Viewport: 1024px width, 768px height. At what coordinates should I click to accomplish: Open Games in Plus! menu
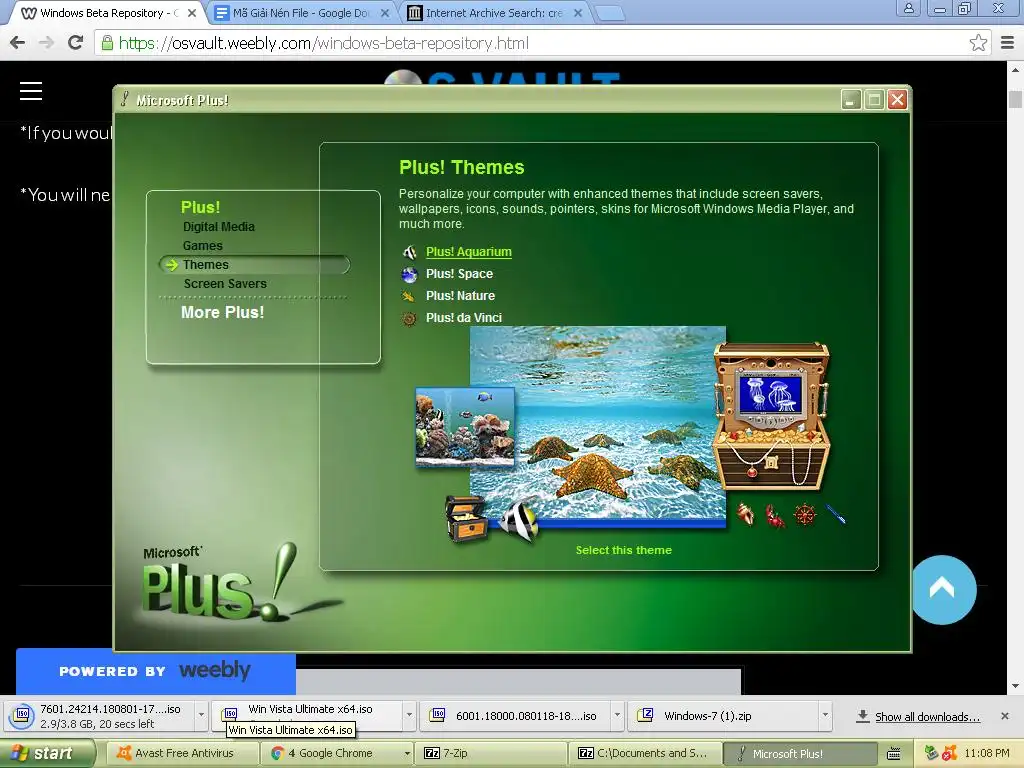click(202, 246)
